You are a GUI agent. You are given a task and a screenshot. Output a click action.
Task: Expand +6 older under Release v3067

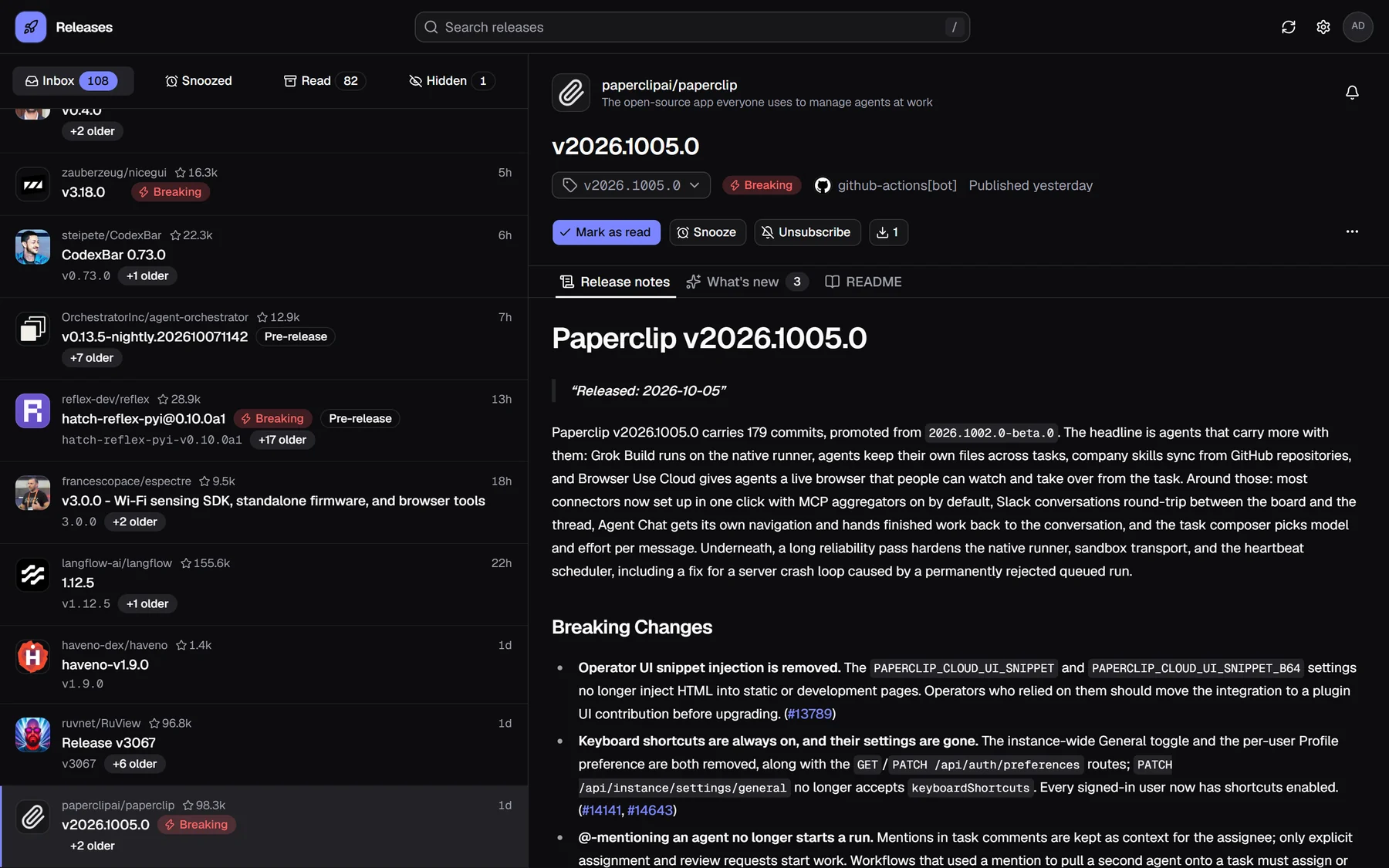click(135, 764)
